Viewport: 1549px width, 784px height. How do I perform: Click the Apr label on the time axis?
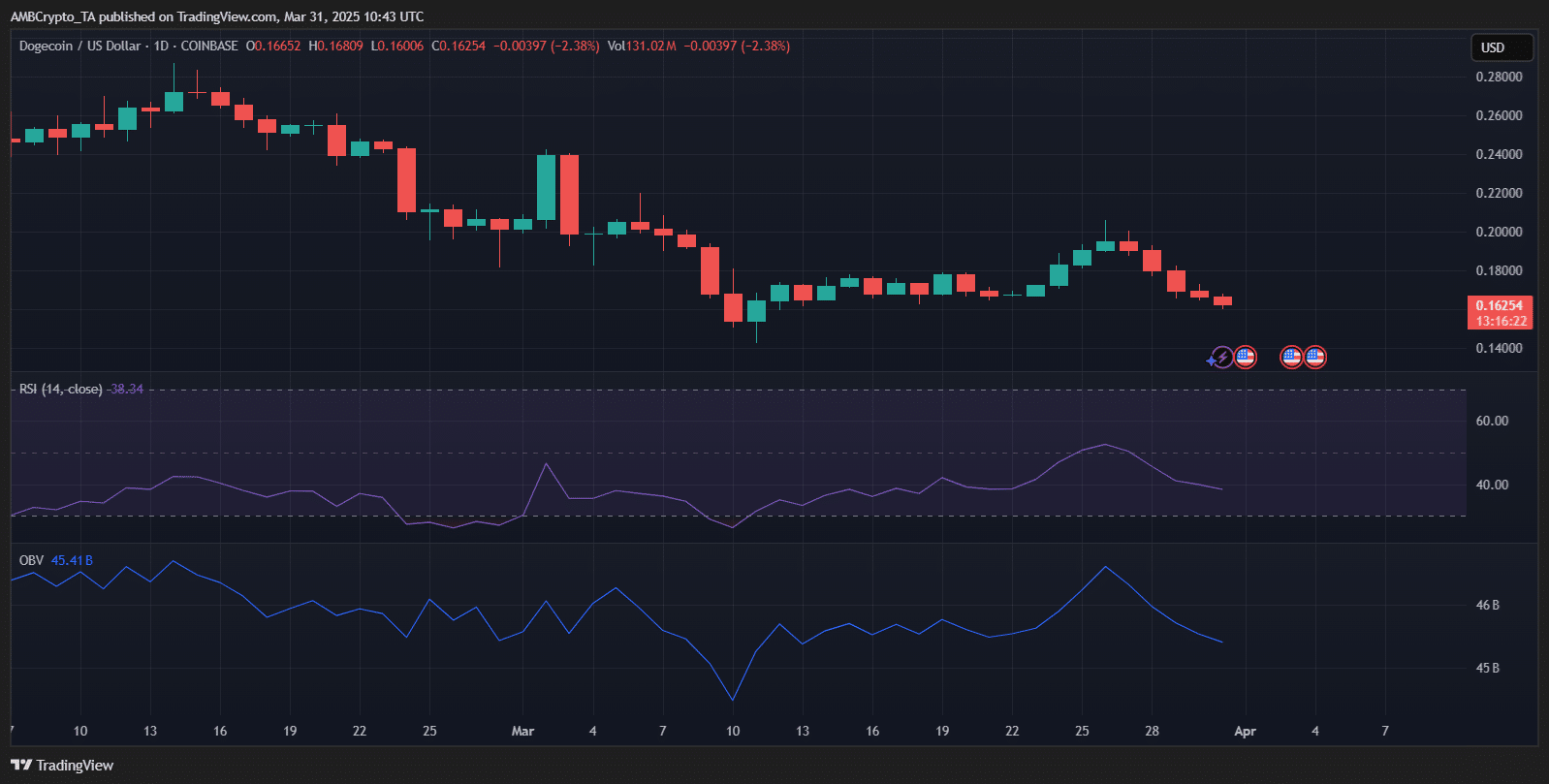[1245, 732]
